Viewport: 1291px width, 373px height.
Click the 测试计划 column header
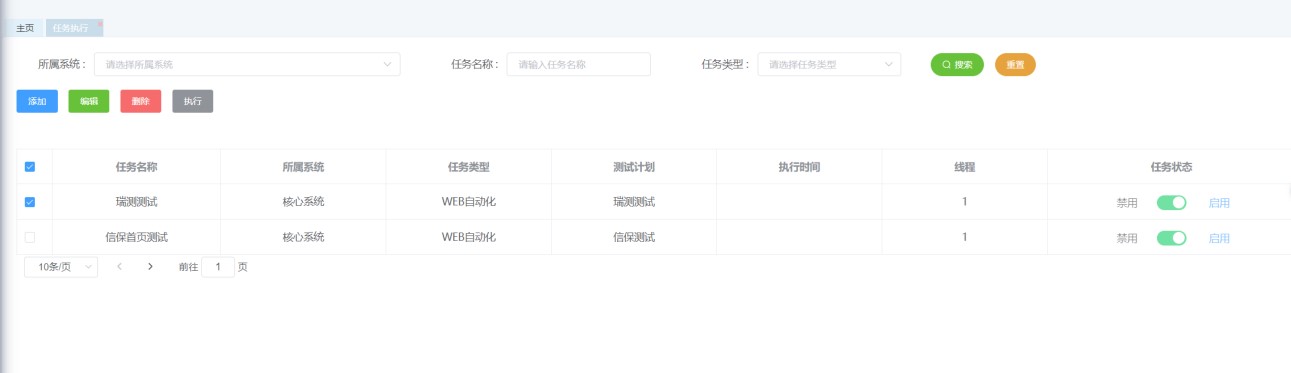tap(634, 167)
